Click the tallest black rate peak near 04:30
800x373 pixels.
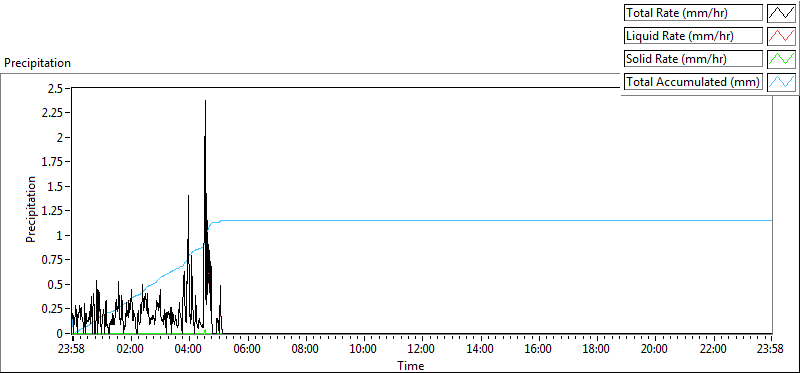(x=205, y=102)
